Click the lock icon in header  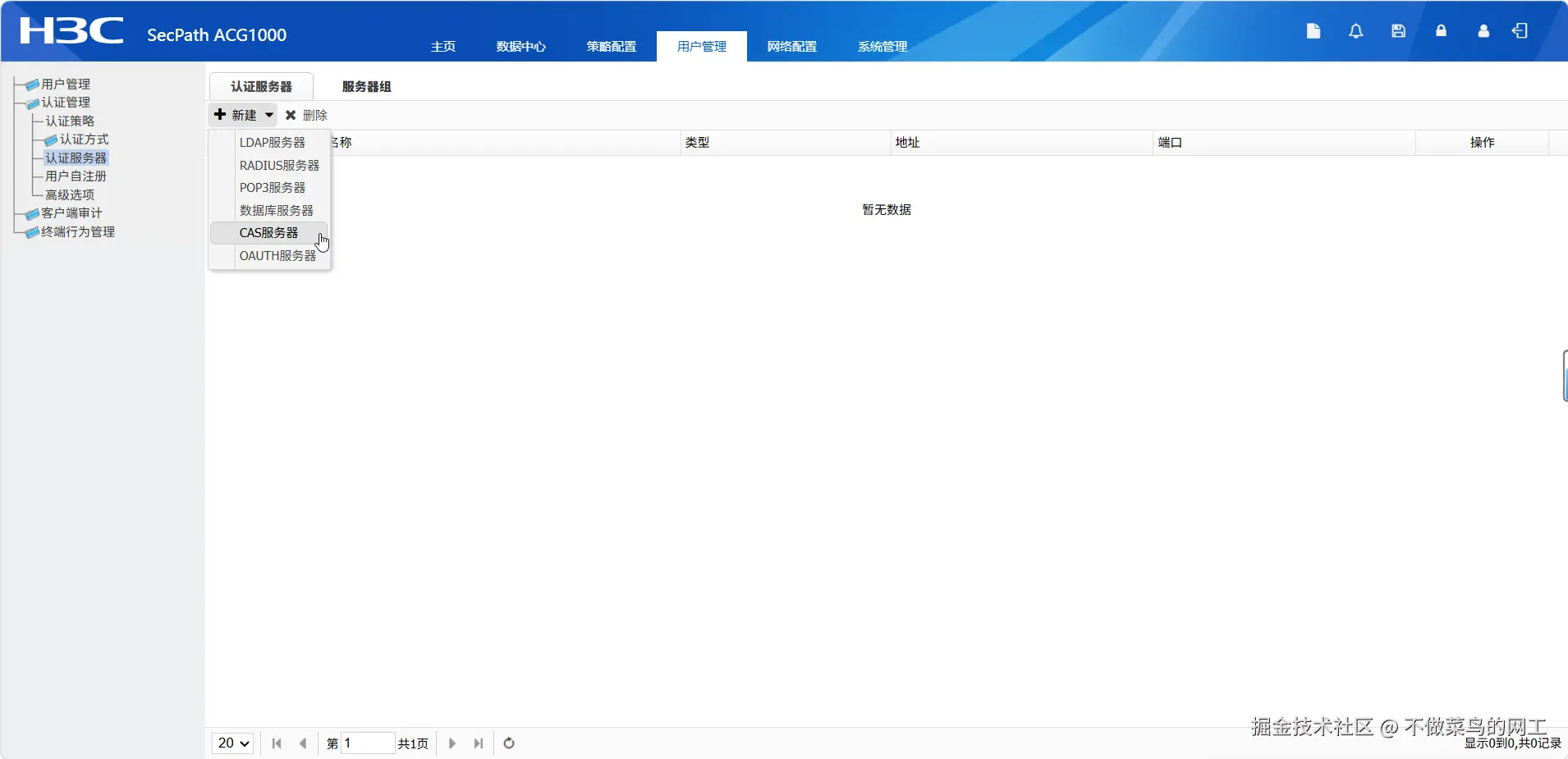(1441, 30)
